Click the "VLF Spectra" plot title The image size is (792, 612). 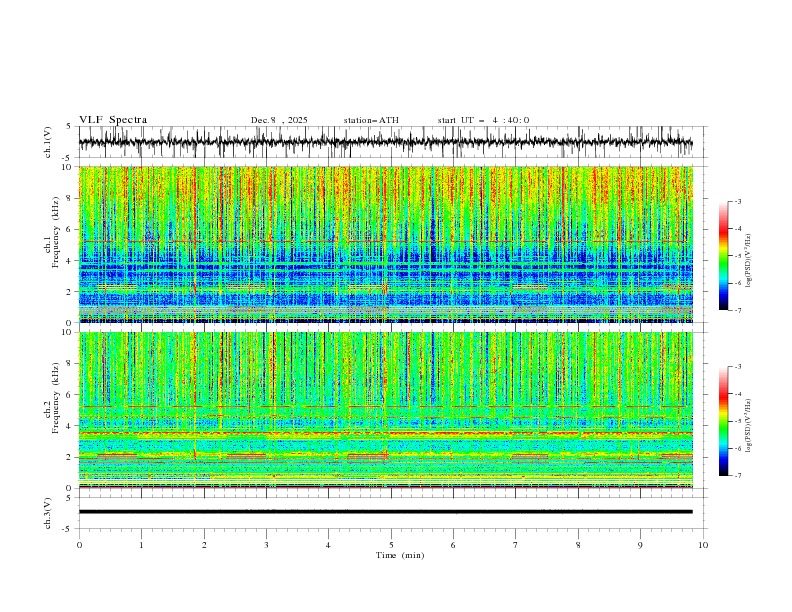113,120
